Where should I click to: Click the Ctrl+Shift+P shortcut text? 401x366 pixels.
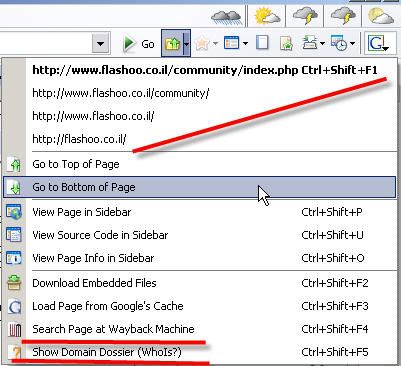click(x=332, y=212)
